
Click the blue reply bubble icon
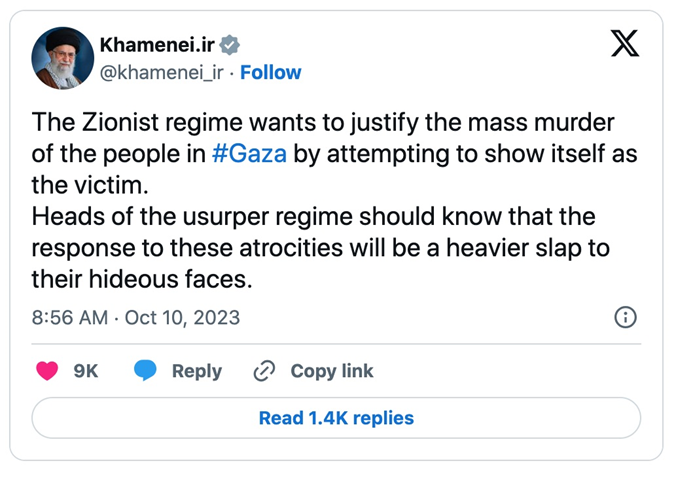(x=146, y=371)
